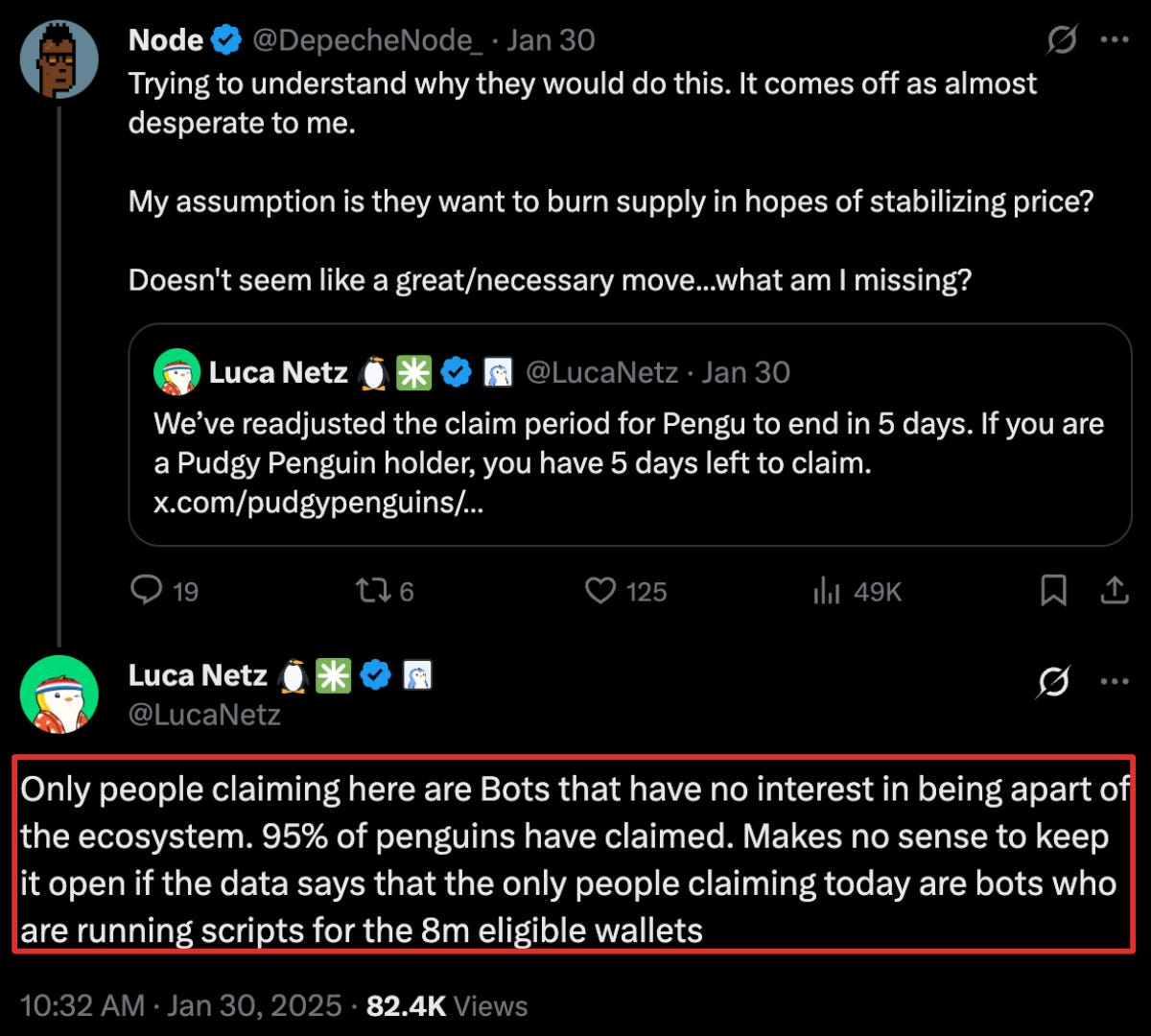Click the Pudgy Penguin affiliation badge on reply
This screenshot has width=1151, height=1036.
tap(416, 675)
